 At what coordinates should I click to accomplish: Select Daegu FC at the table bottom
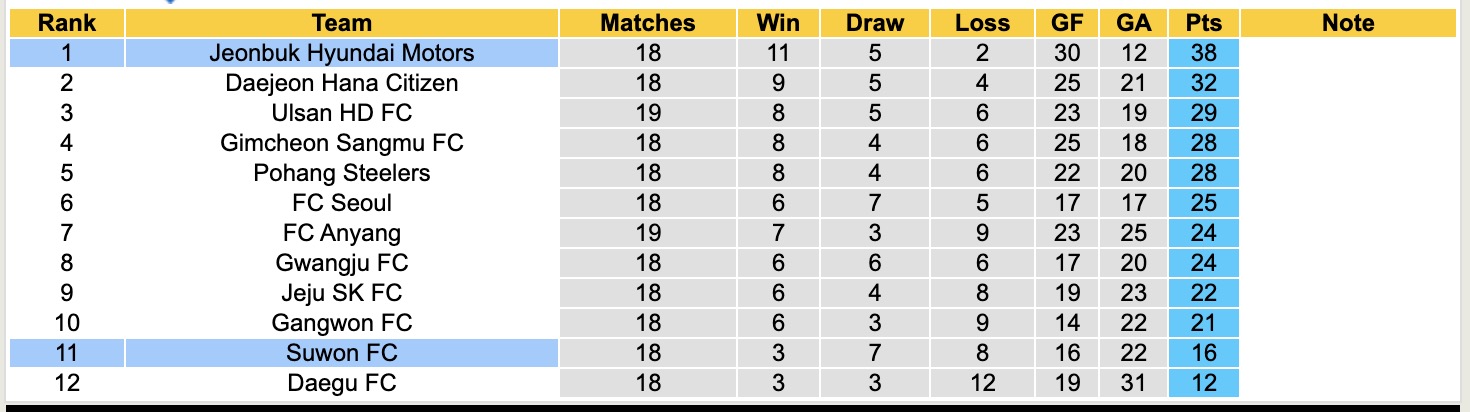(342, 383)
